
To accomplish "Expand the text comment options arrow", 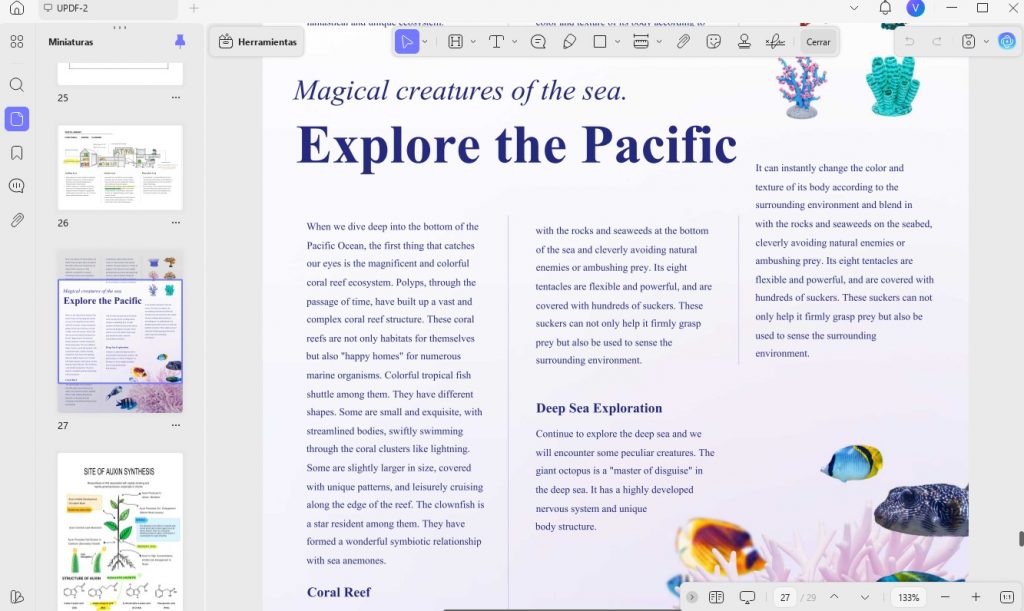I will point(515,42).
